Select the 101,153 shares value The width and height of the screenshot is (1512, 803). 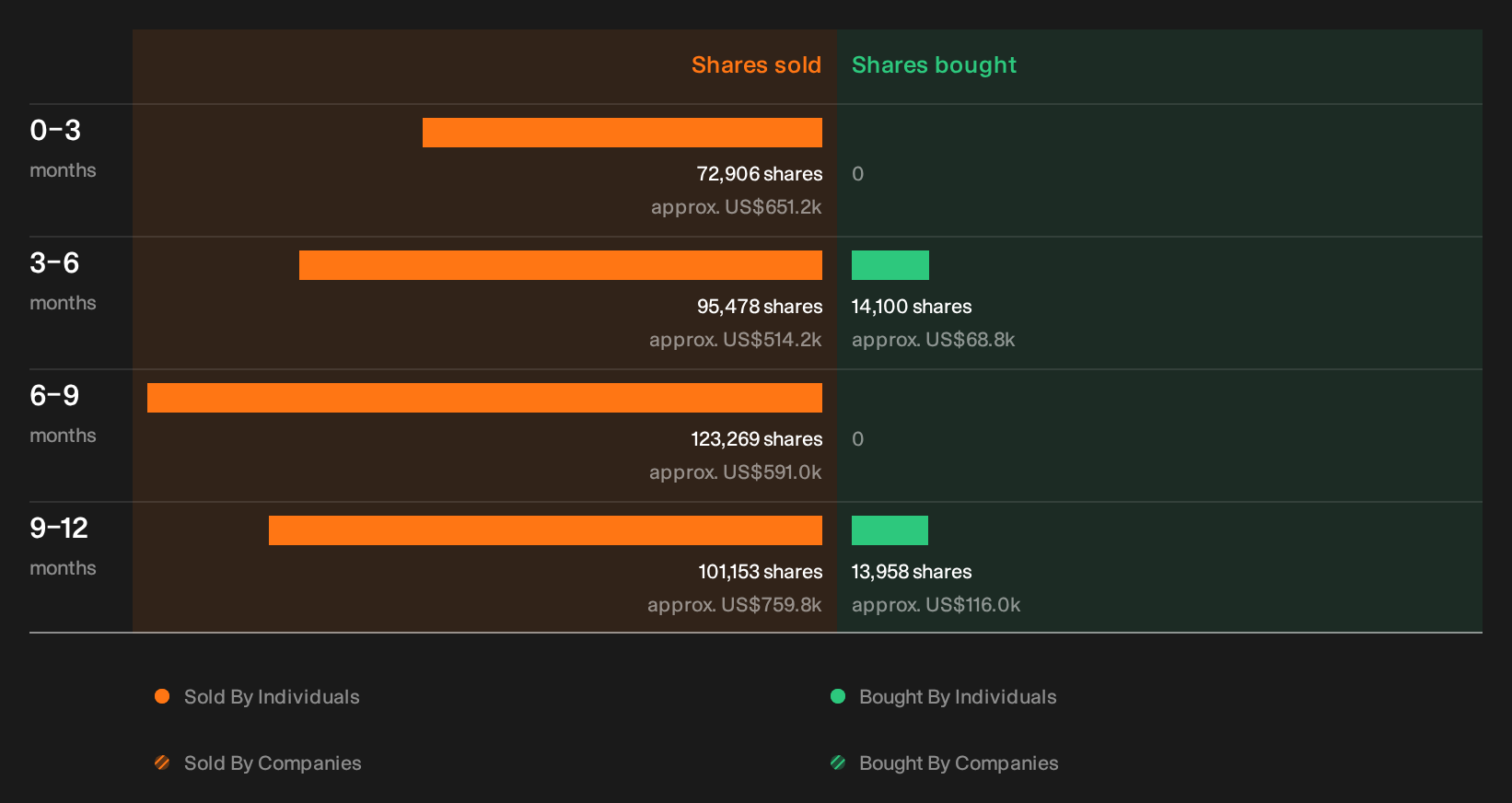tap(761, 572)
